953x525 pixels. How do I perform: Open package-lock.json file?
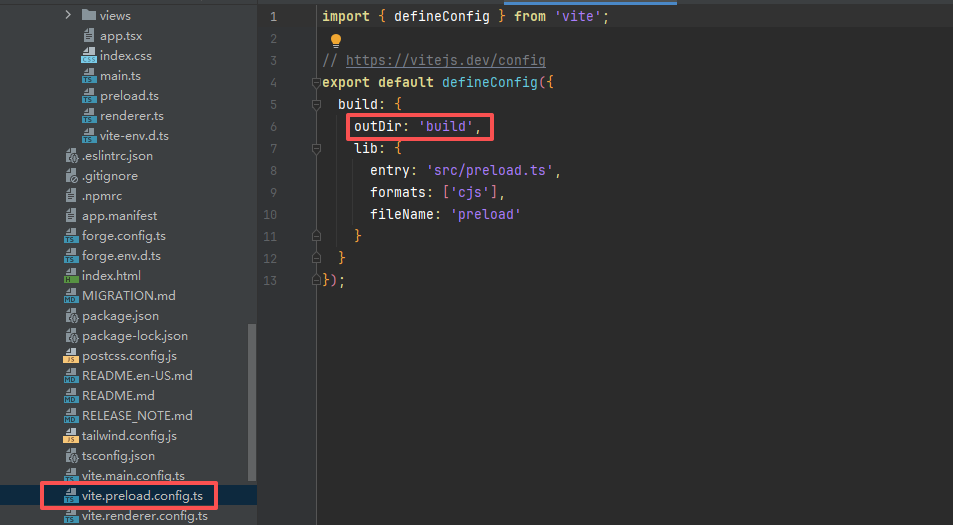click(135, 335)
